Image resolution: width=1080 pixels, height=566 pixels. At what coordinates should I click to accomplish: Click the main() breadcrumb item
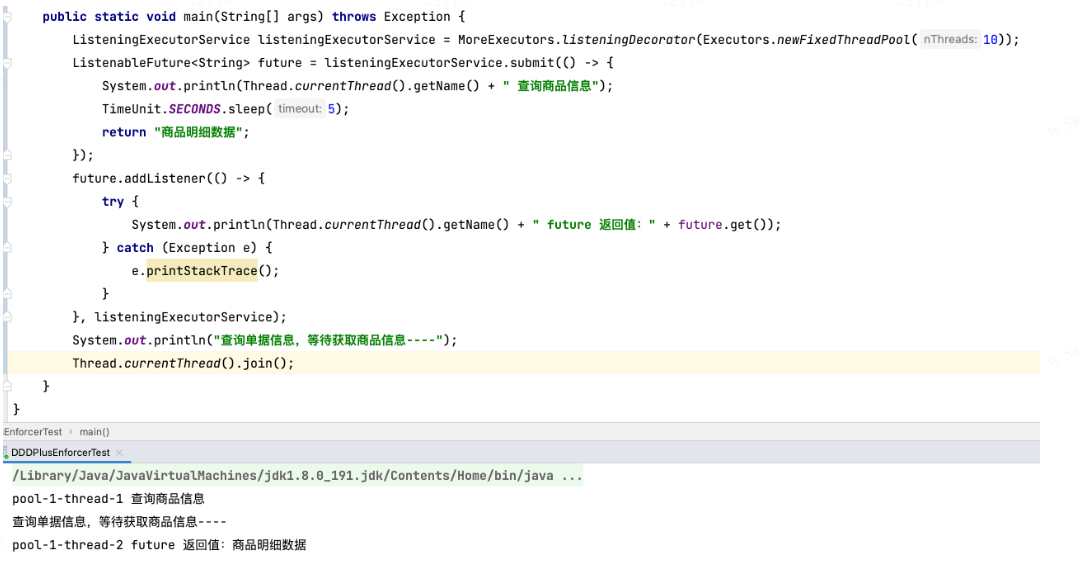point(94,432)
